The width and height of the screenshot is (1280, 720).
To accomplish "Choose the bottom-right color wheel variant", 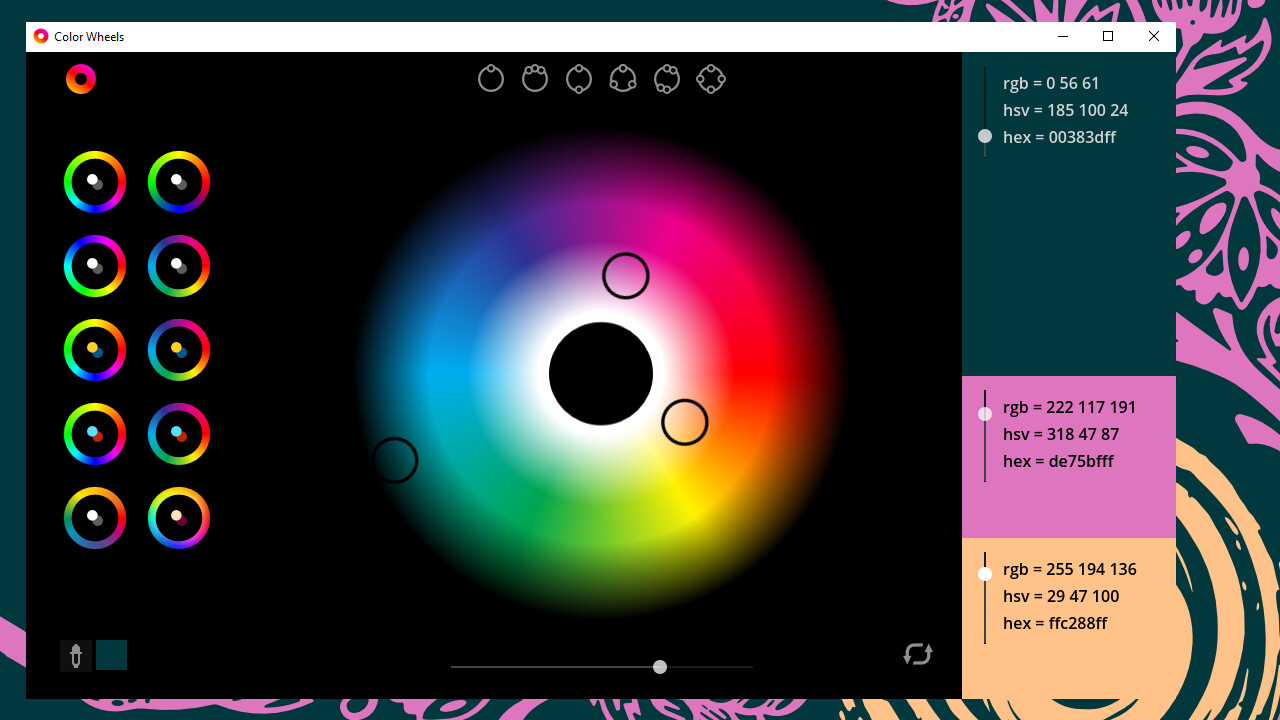I will pos(179,518).
